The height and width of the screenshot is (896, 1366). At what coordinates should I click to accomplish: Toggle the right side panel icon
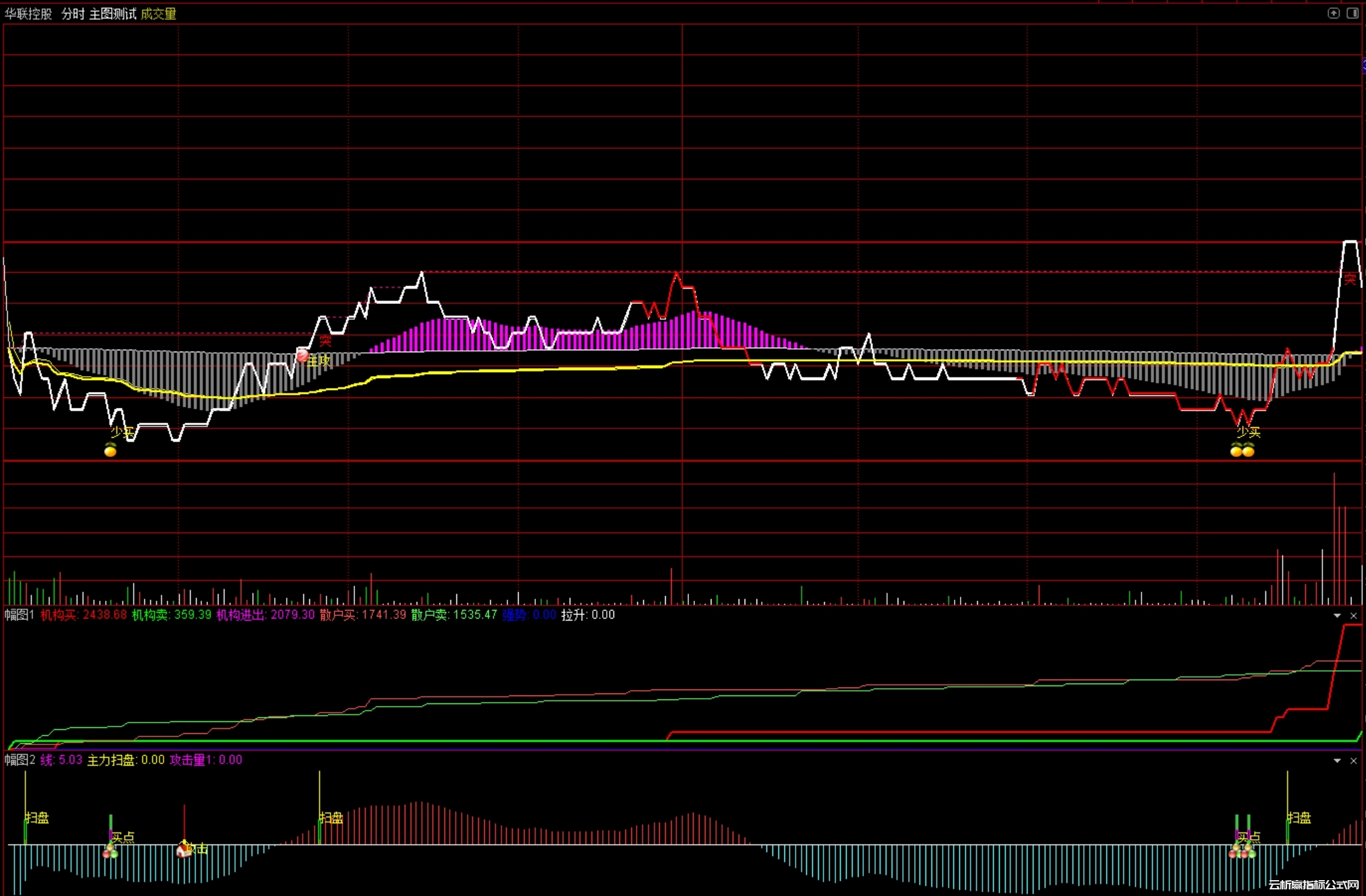(x=1352, y=13)
